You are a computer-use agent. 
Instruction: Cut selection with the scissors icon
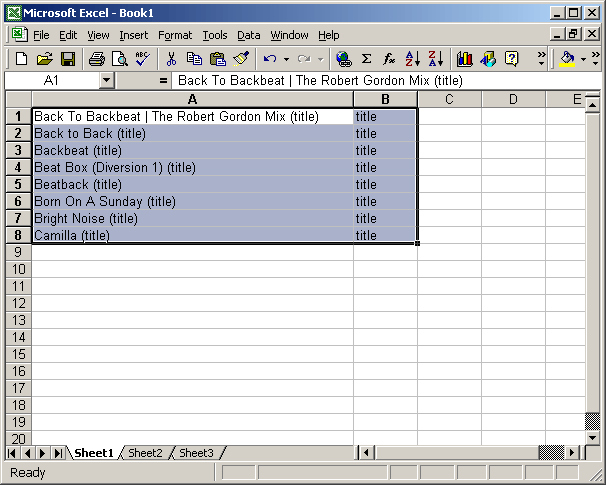coord(171,59)
